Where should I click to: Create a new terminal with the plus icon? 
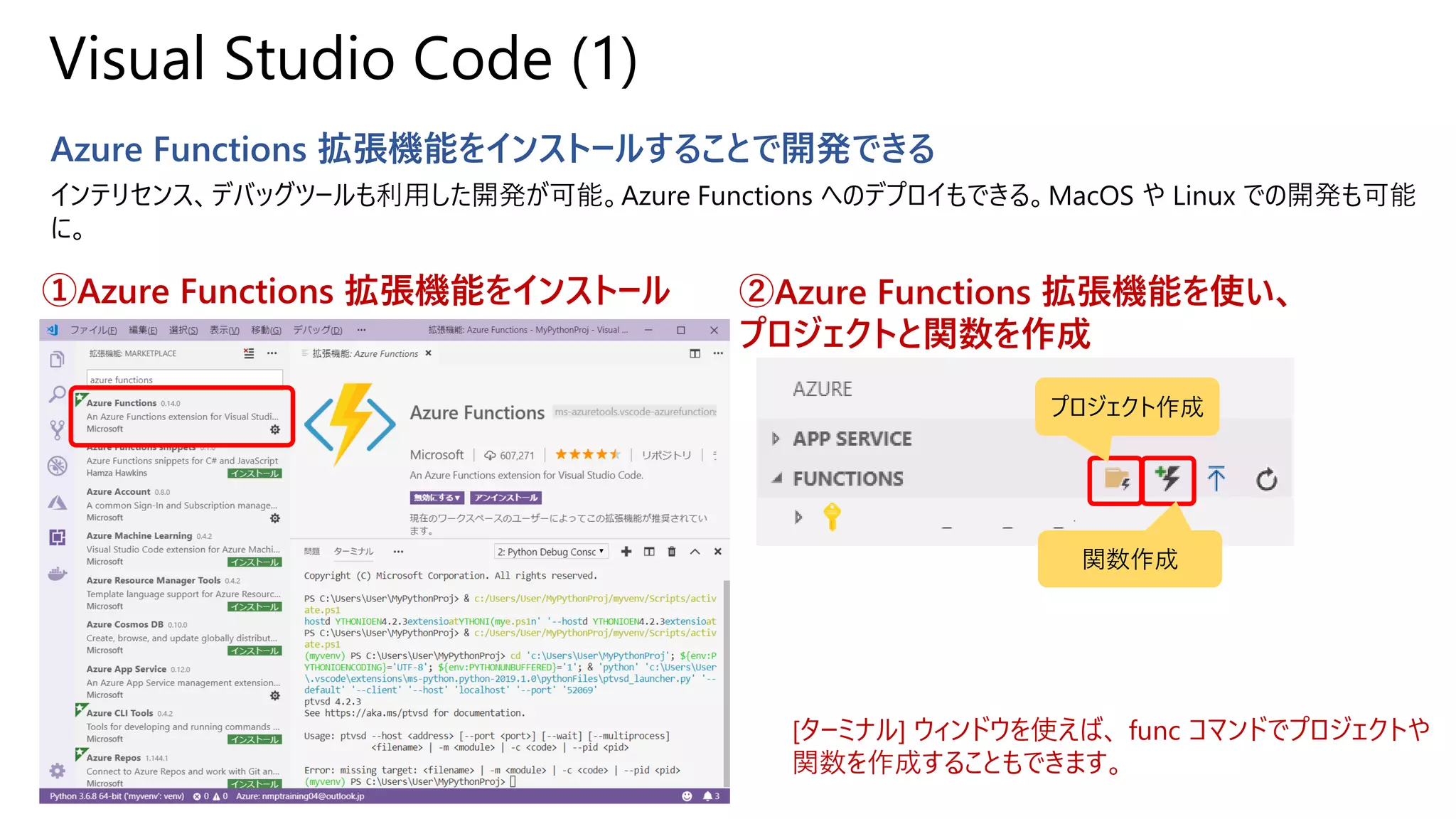[626, 552]
